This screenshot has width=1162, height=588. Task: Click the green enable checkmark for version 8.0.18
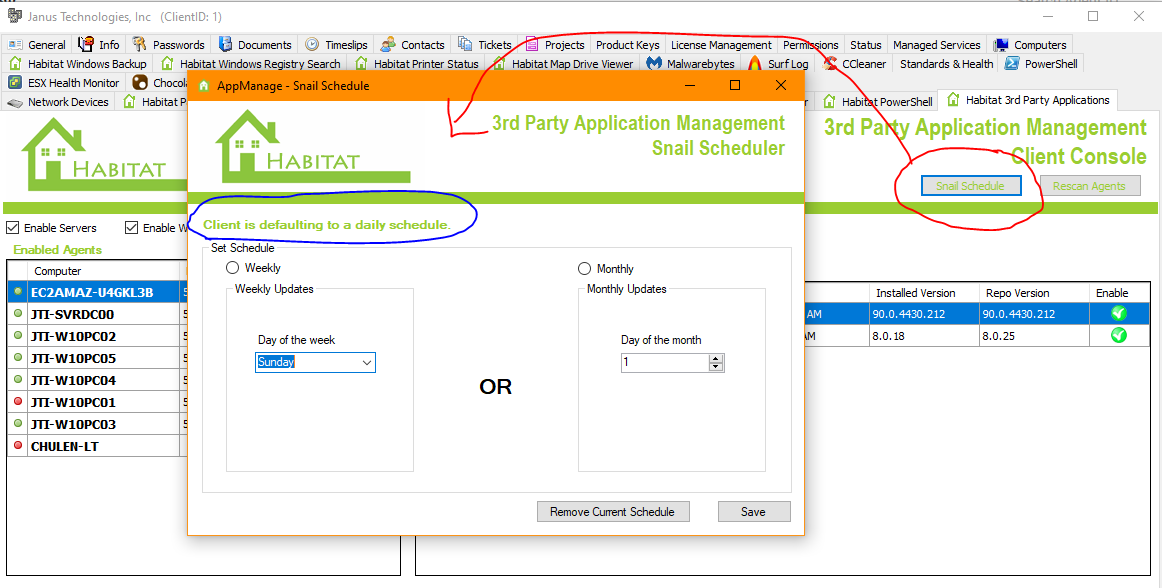[1119, 335]
